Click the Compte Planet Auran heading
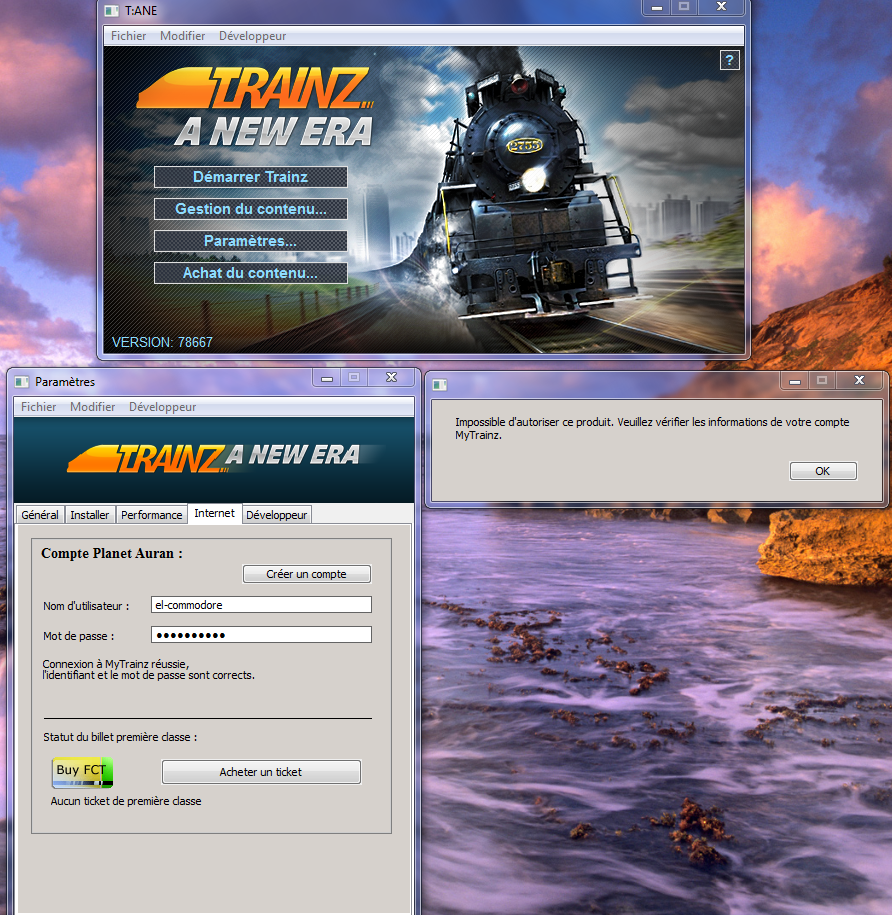 [112, 553]
